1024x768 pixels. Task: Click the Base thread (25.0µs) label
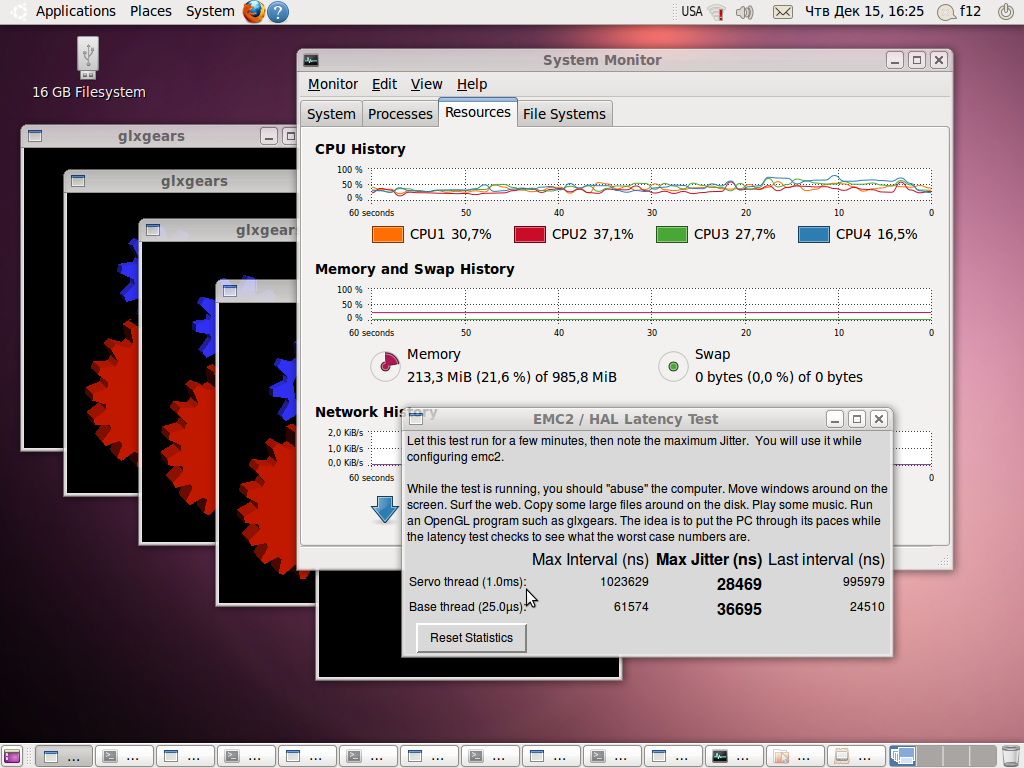[x=468, y=607]
